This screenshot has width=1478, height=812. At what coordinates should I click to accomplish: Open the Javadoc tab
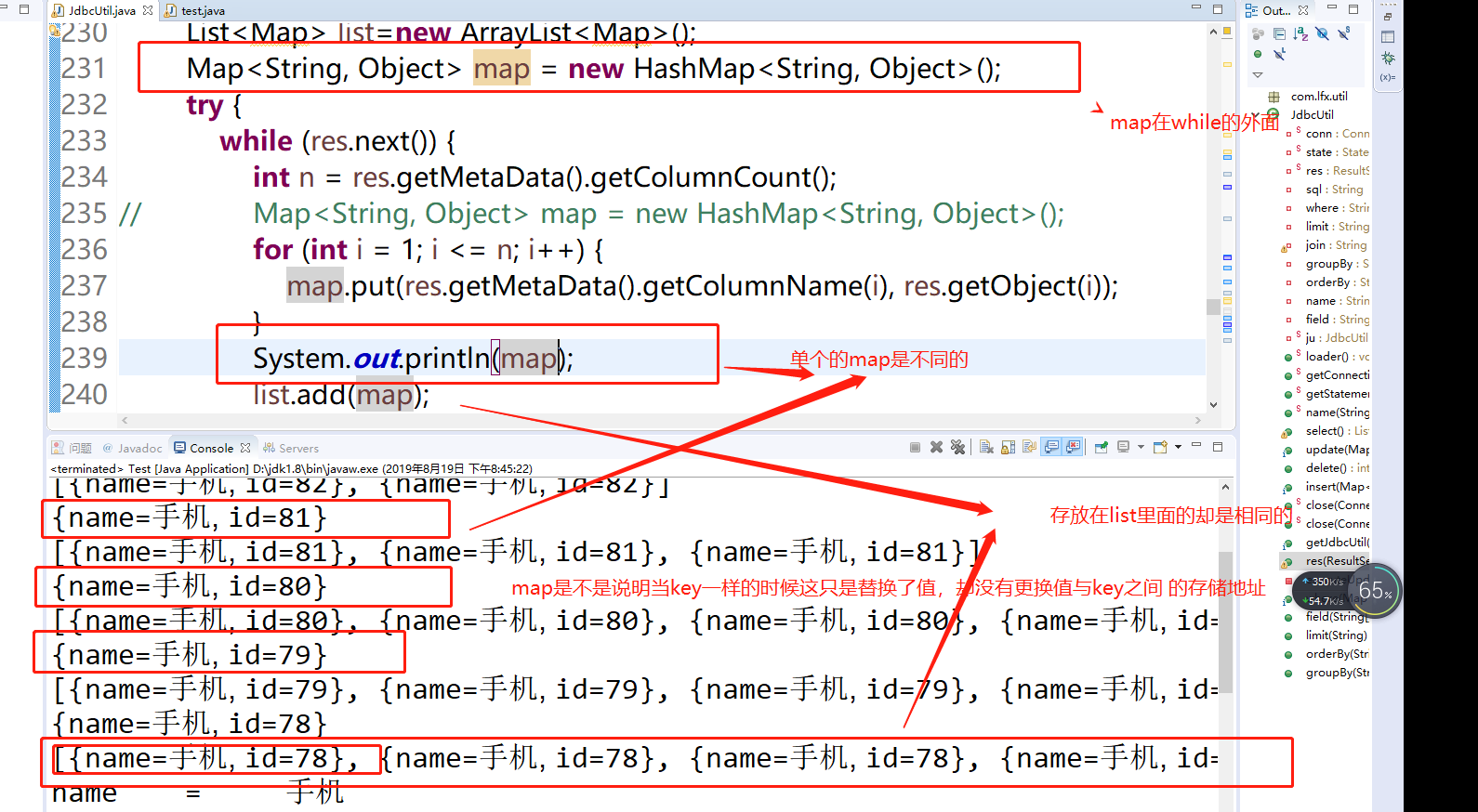coord(132,448)
